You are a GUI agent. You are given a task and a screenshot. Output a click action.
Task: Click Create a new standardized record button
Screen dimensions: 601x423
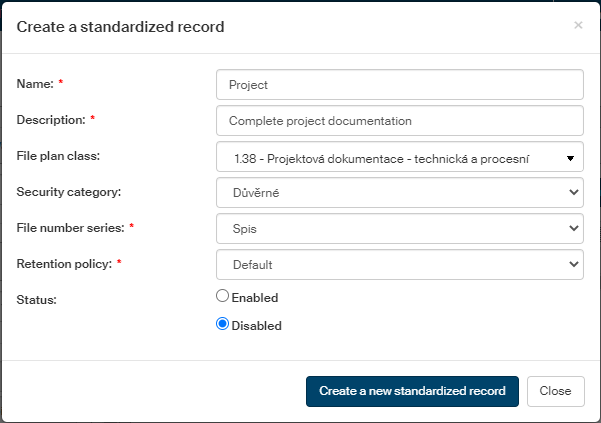coord(412,391)
